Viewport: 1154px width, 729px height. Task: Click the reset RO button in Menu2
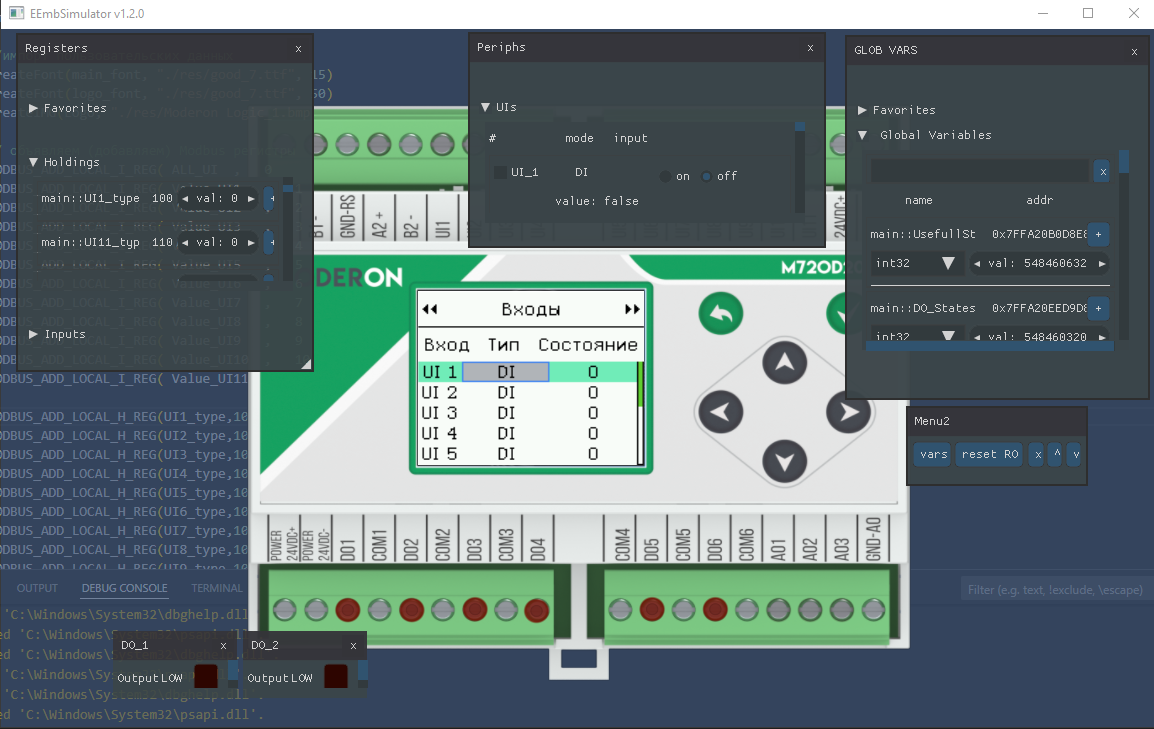point(990,455)
